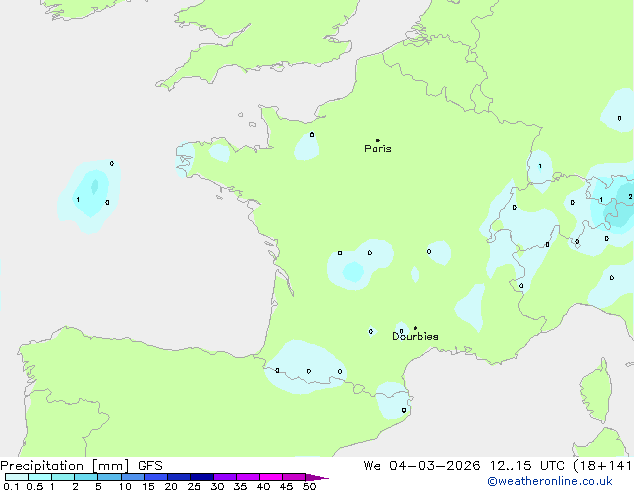
Task: Select legend swatch between 35 and 40
Action: (x=248, y=477)
